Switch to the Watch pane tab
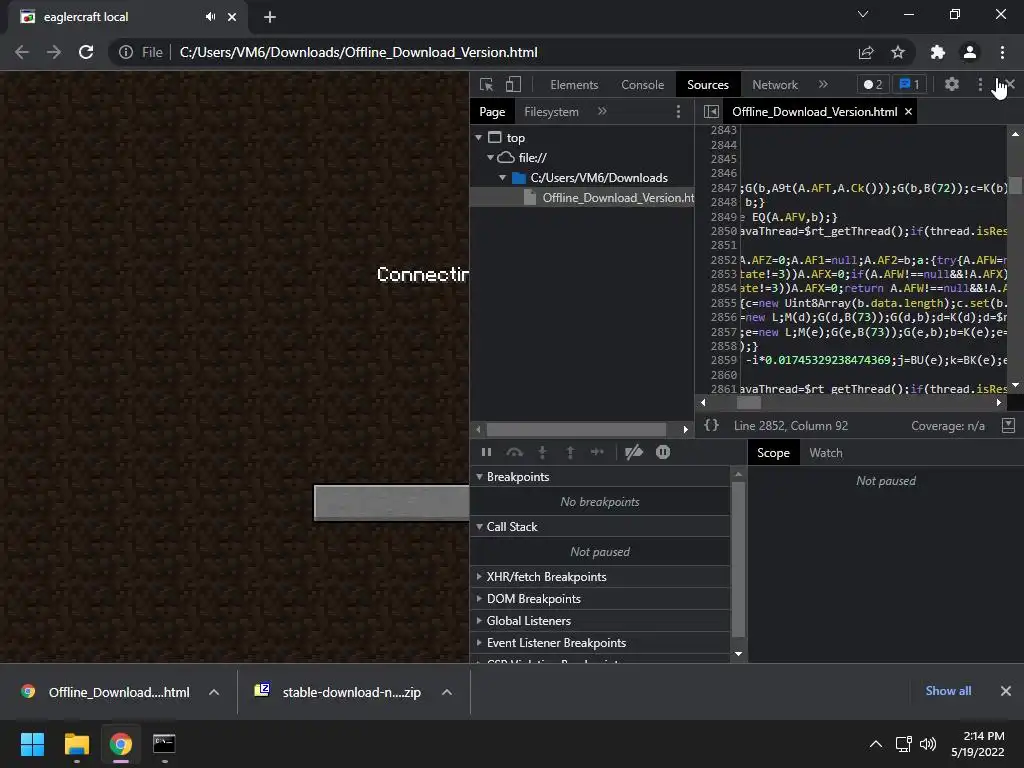Image resolution: width=1024 pixels, height=768 pixels. pyautogui.click(x=825, y=453)
